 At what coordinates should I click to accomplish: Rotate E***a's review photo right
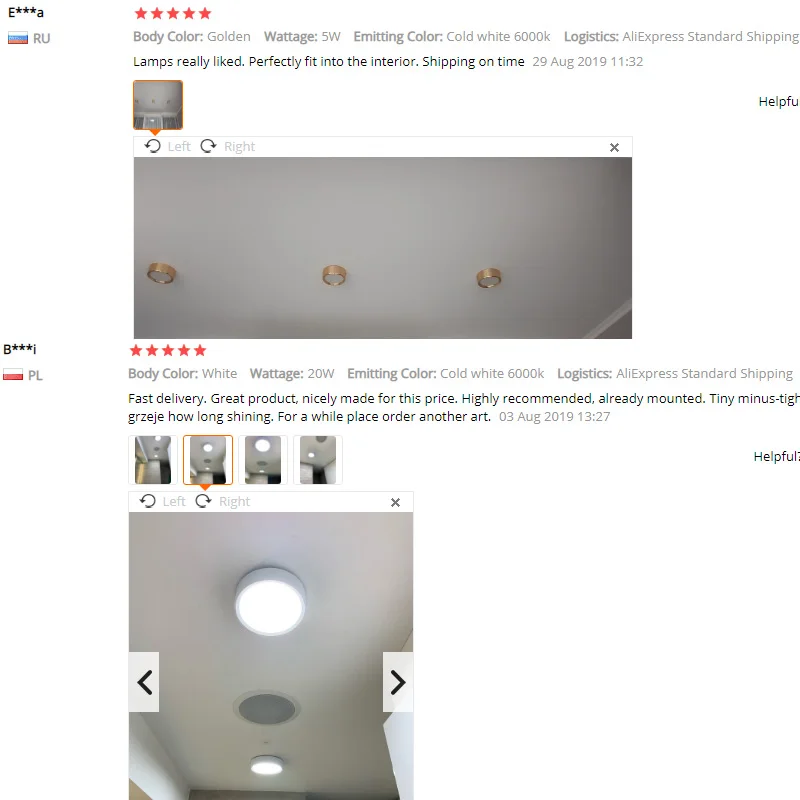(227, 146)
